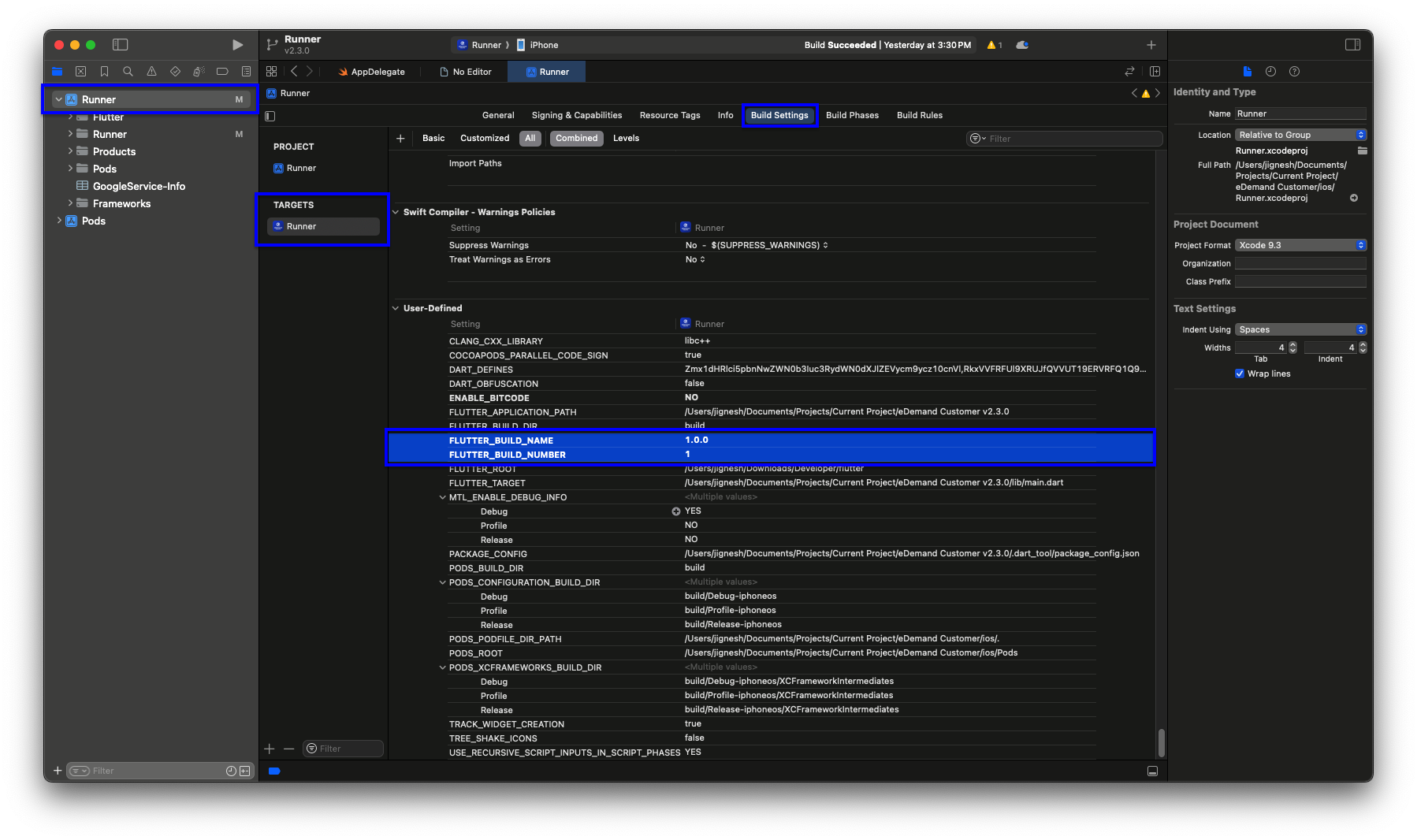Open the Find navigator magnifier icon
The width and height of the screenshot is (1417, 840).
[128, 72]
